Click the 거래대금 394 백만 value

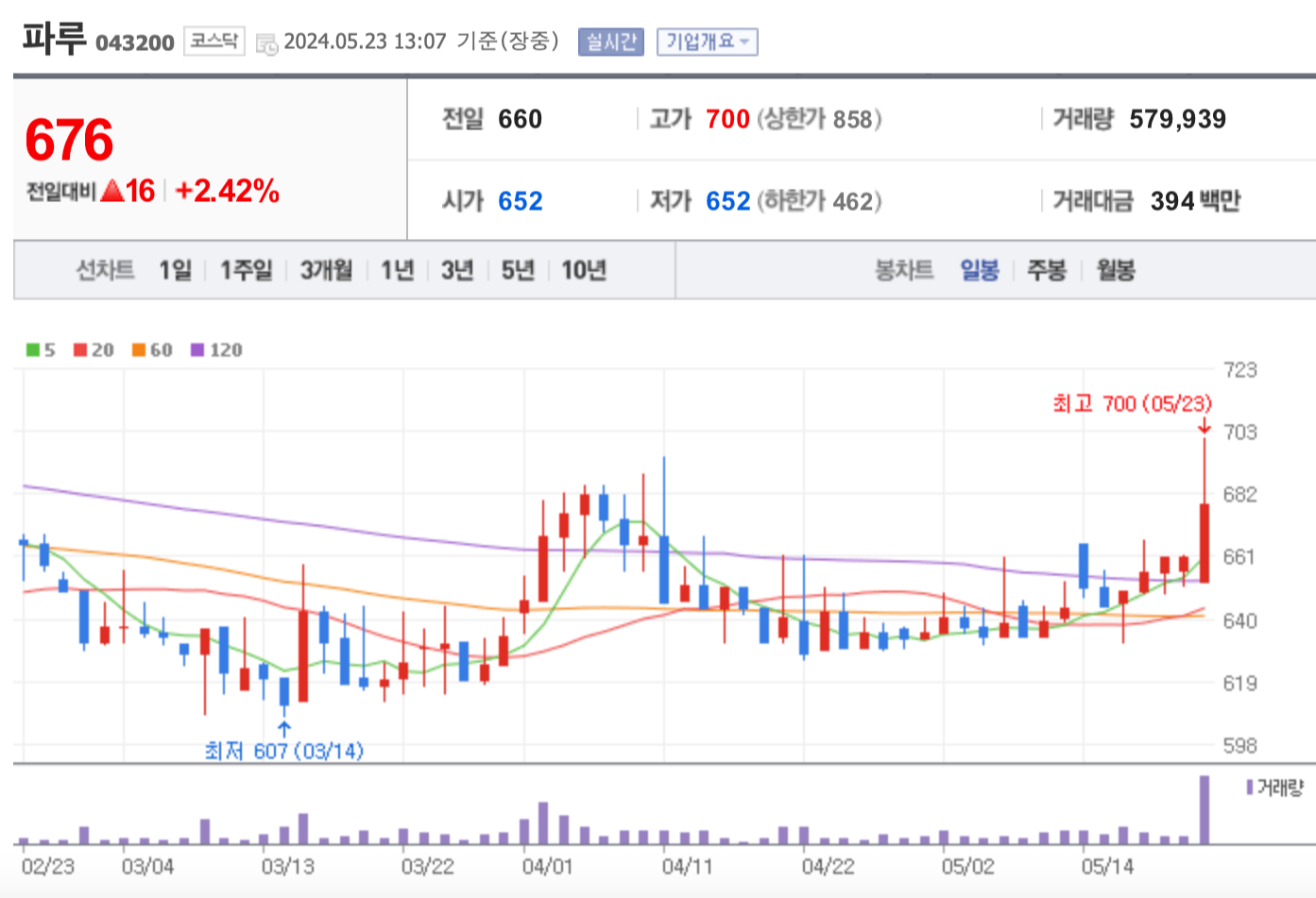click(x=1195, y=201)
